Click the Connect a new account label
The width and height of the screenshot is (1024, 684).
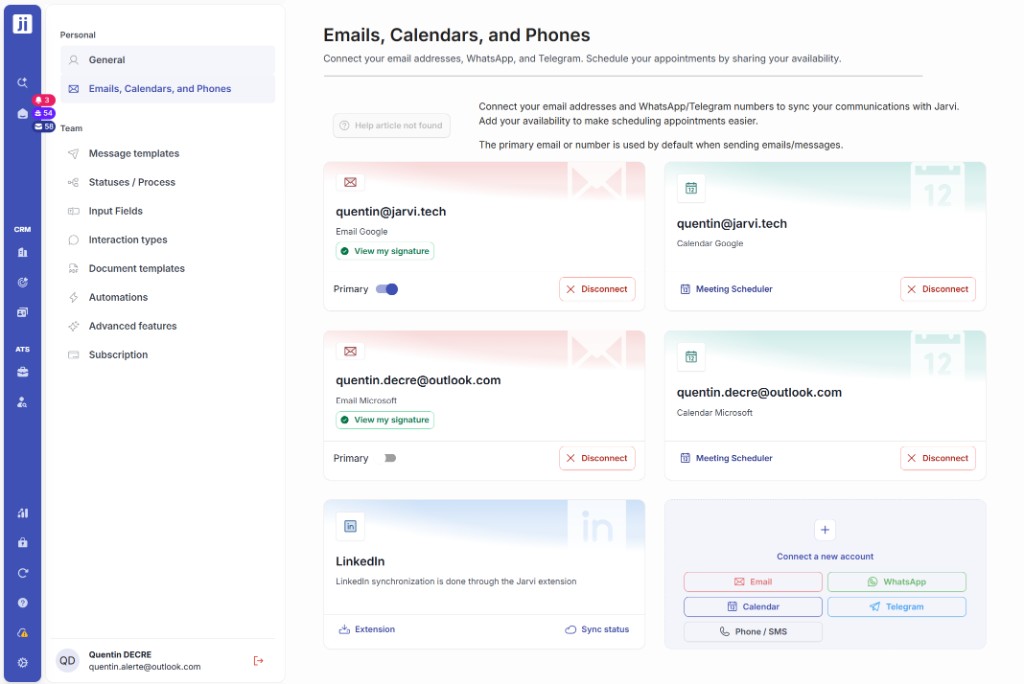point(825,557)
